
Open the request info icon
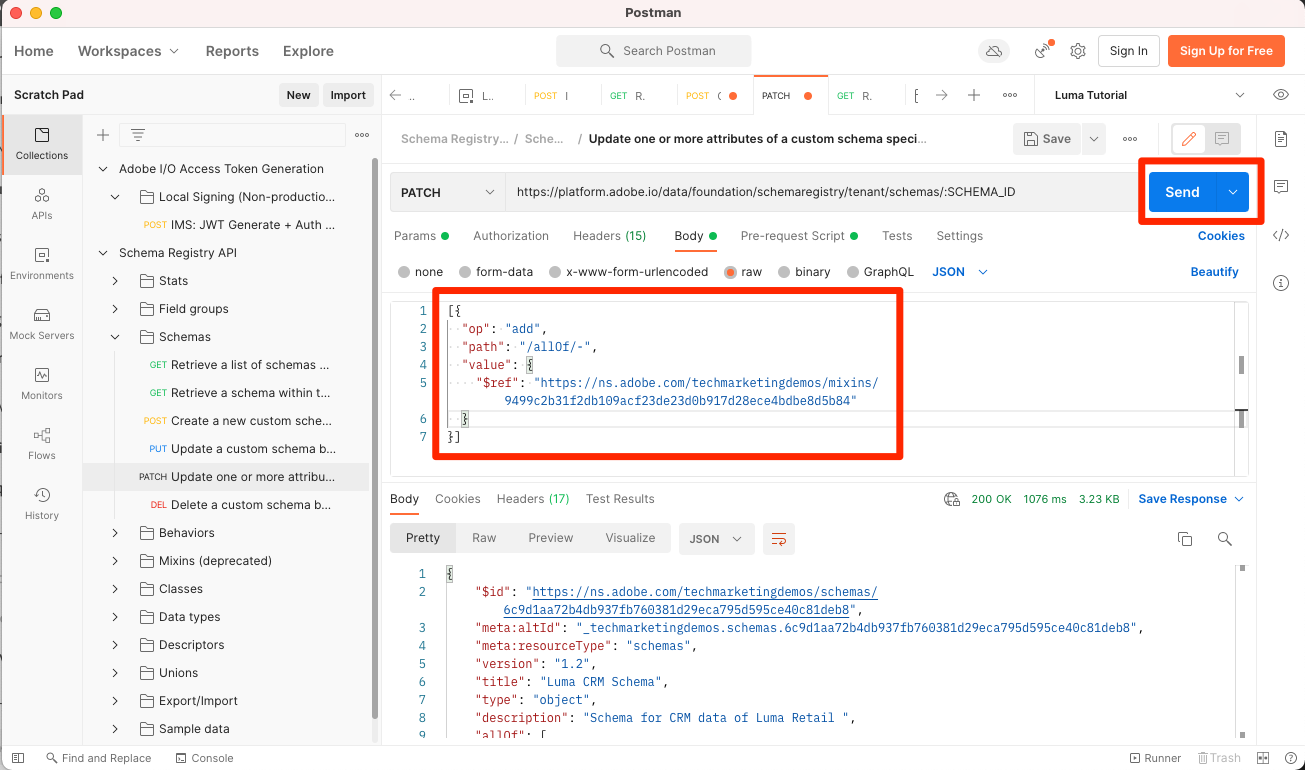(x=1281, y=283)
